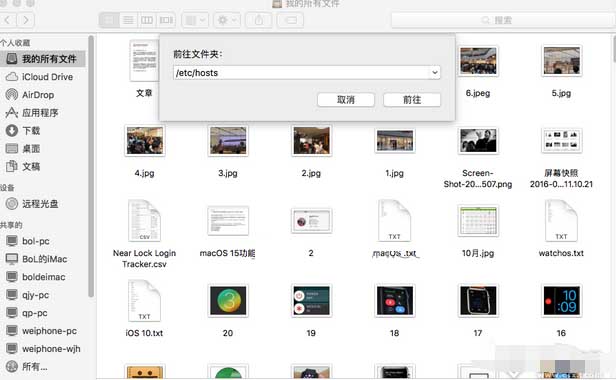
Task: Select the 文章 document file
Action: pyautogui.click(x=144, y=61)
